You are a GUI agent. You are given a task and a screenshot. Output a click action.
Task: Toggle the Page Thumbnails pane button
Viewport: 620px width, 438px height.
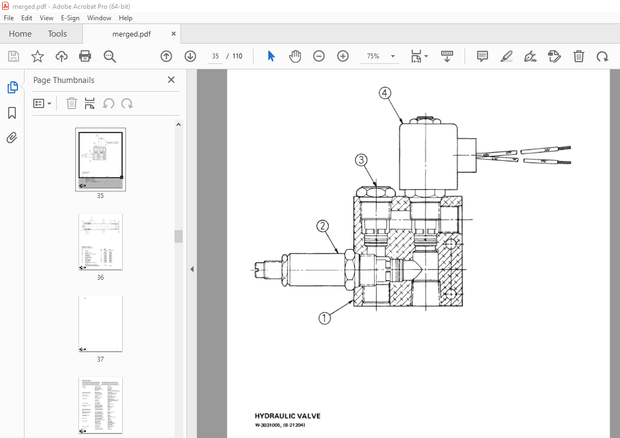[12, 88]
